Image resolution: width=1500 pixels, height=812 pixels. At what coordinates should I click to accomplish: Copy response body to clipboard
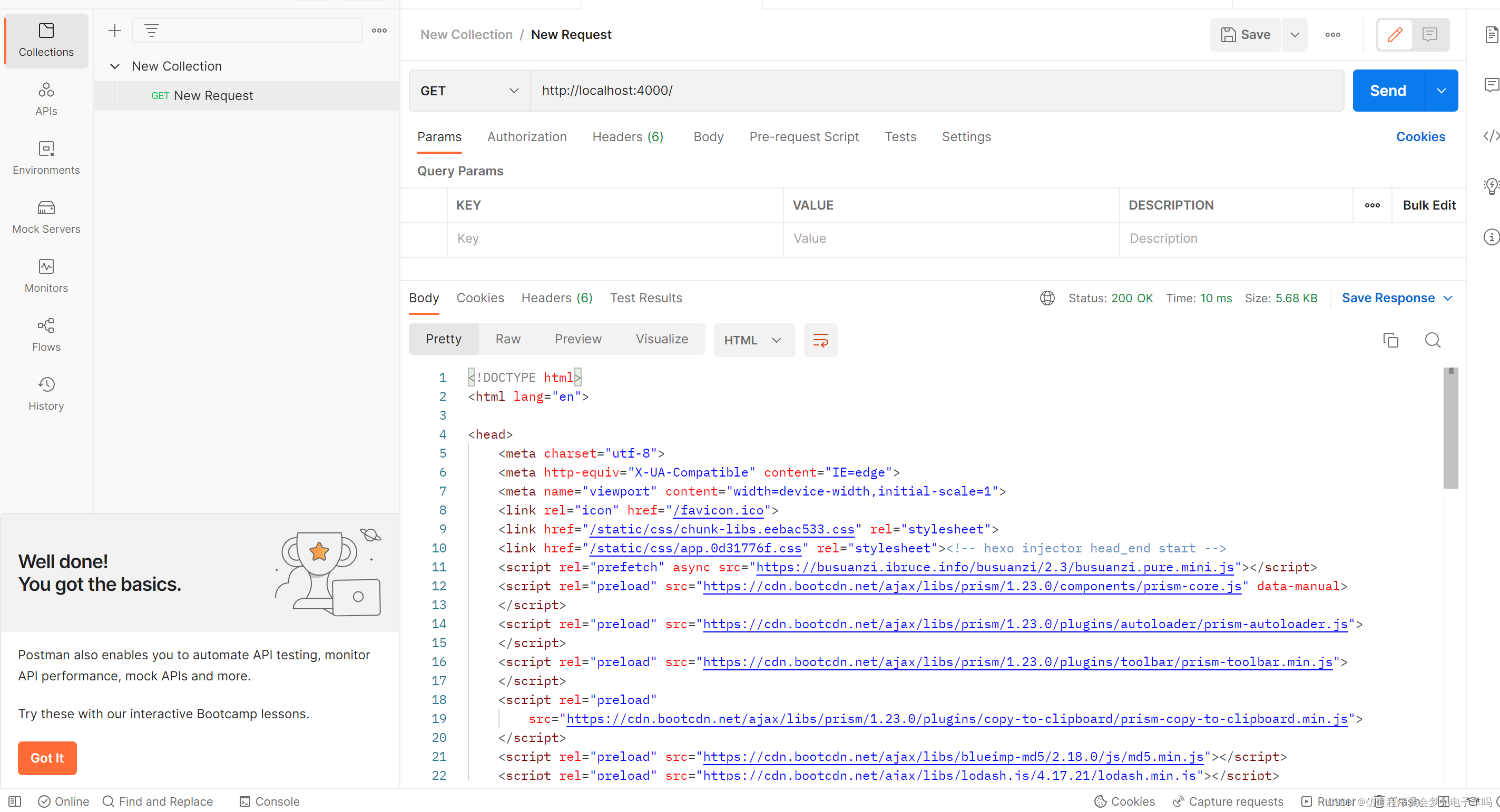(x=1390, y=340)
